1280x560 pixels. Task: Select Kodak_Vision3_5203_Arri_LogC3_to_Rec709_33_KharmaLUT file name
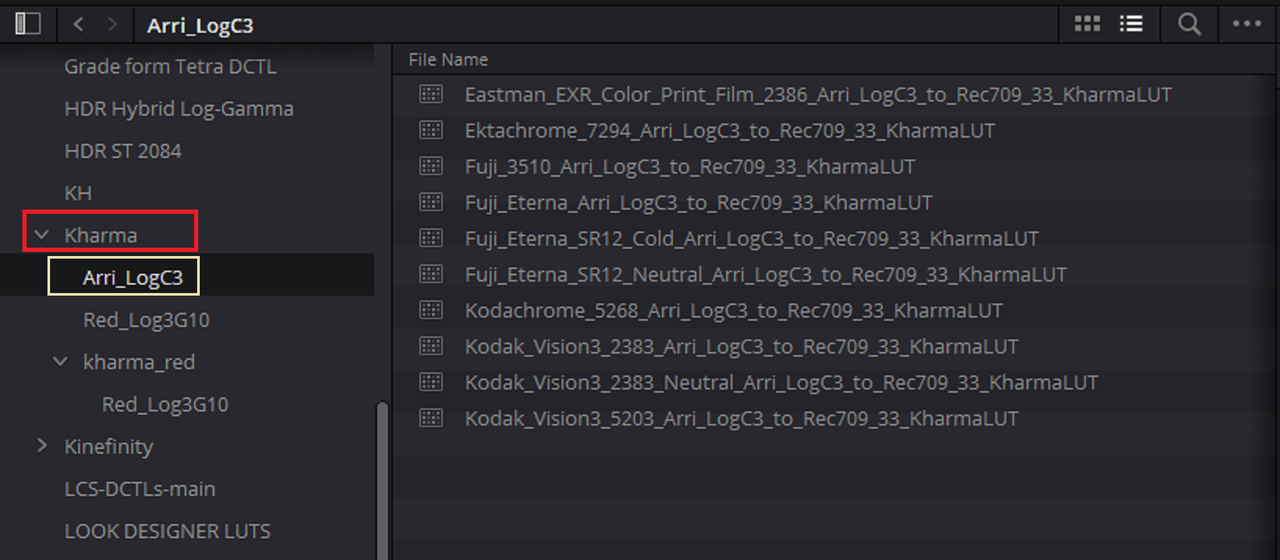click(x=742, y=419)
